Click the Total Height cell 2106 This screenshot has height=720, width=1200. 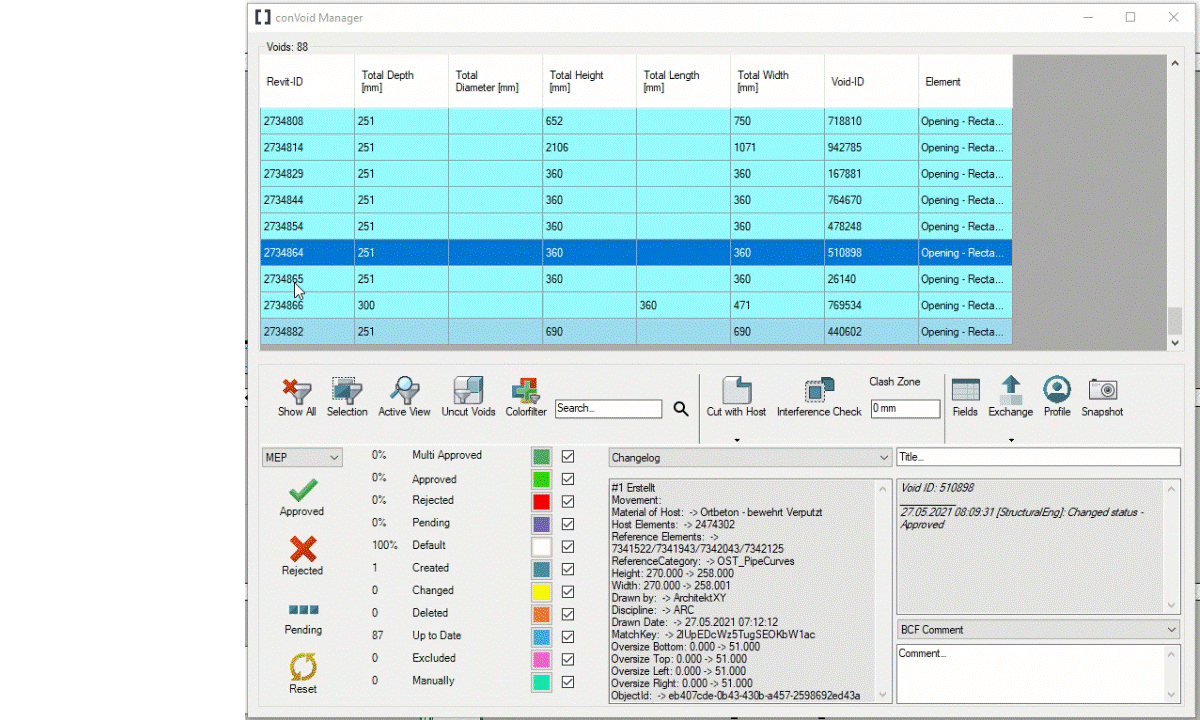pos(589,147)
